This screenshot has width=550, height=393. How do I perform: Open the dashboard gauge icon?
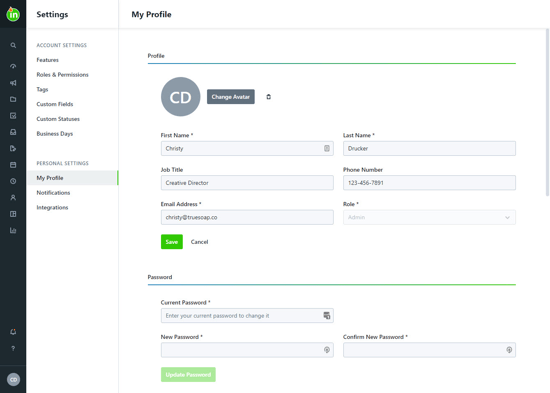point(13,66)
